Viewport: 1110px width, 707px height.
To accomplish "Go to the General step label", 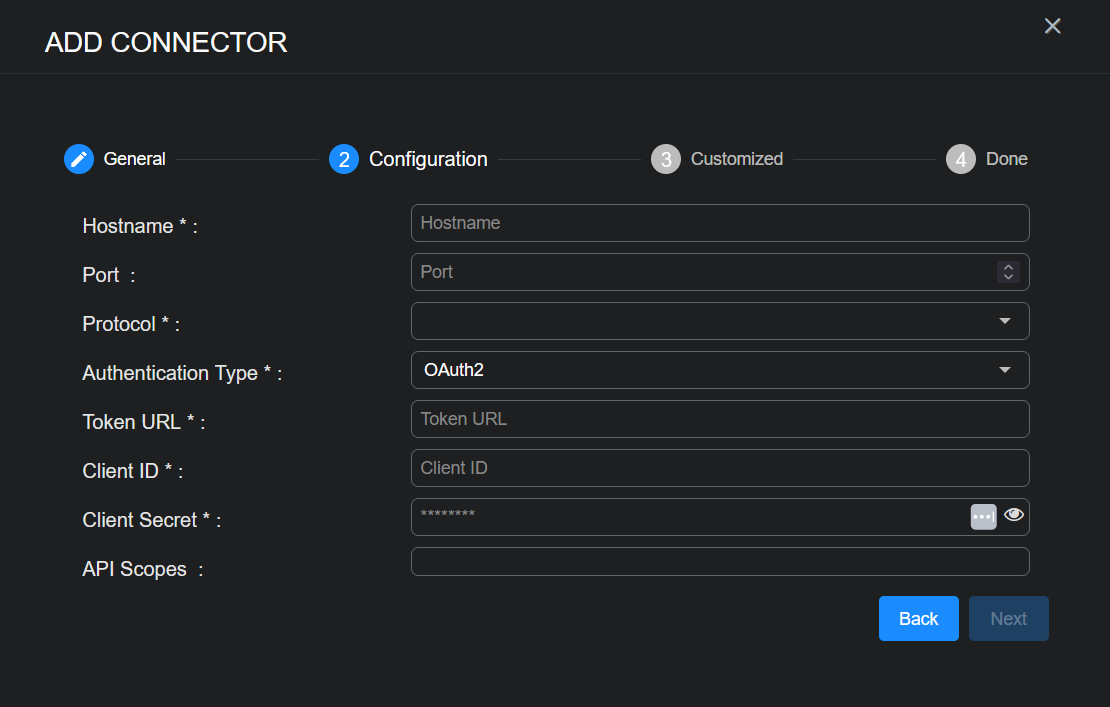I will pos(134,159).
